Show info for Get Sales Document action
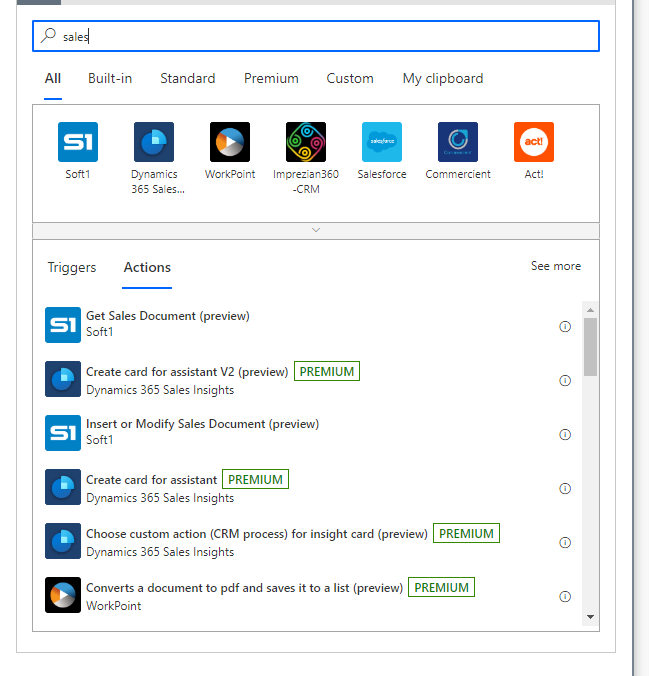Screen dimensions: 649x676 (565, 326)
